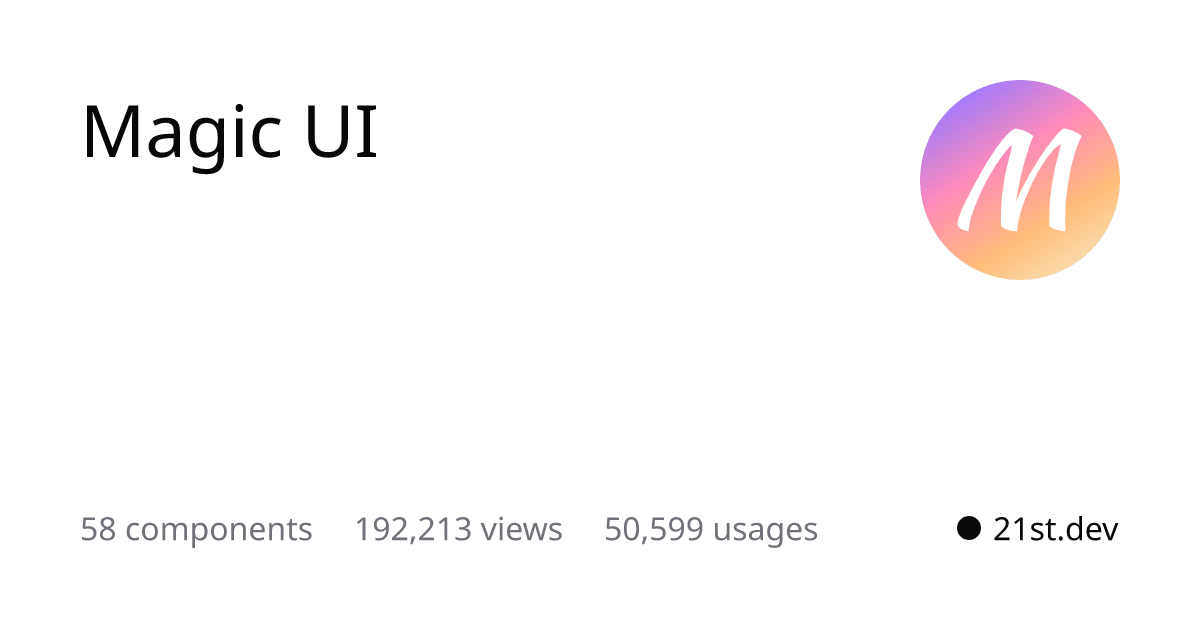Click the Magic UI gradient avatar logo
1200x630 pixels.
pos(1020,180)
